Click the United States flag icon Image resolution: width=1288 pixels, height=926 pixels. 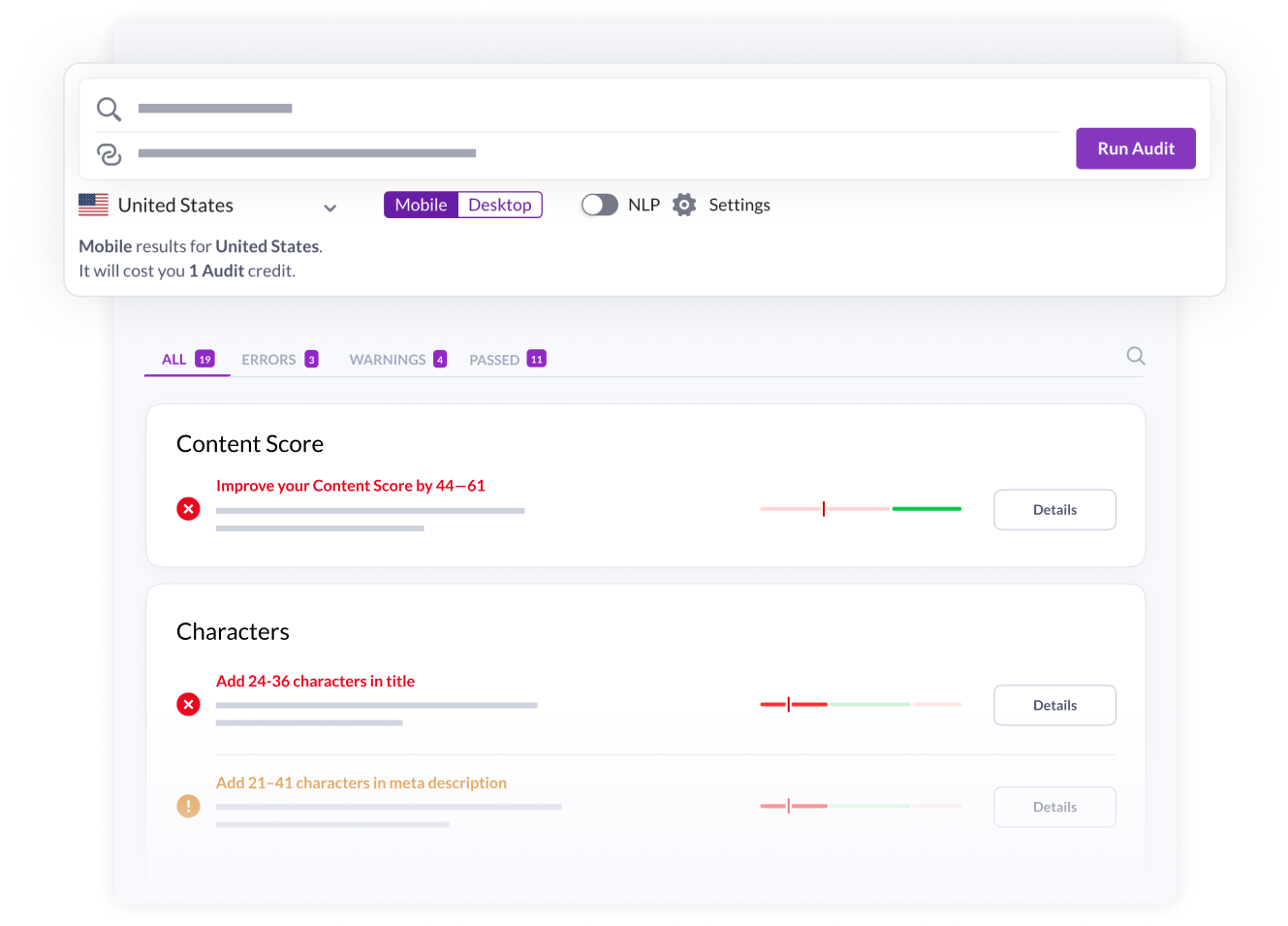point(93,205)
